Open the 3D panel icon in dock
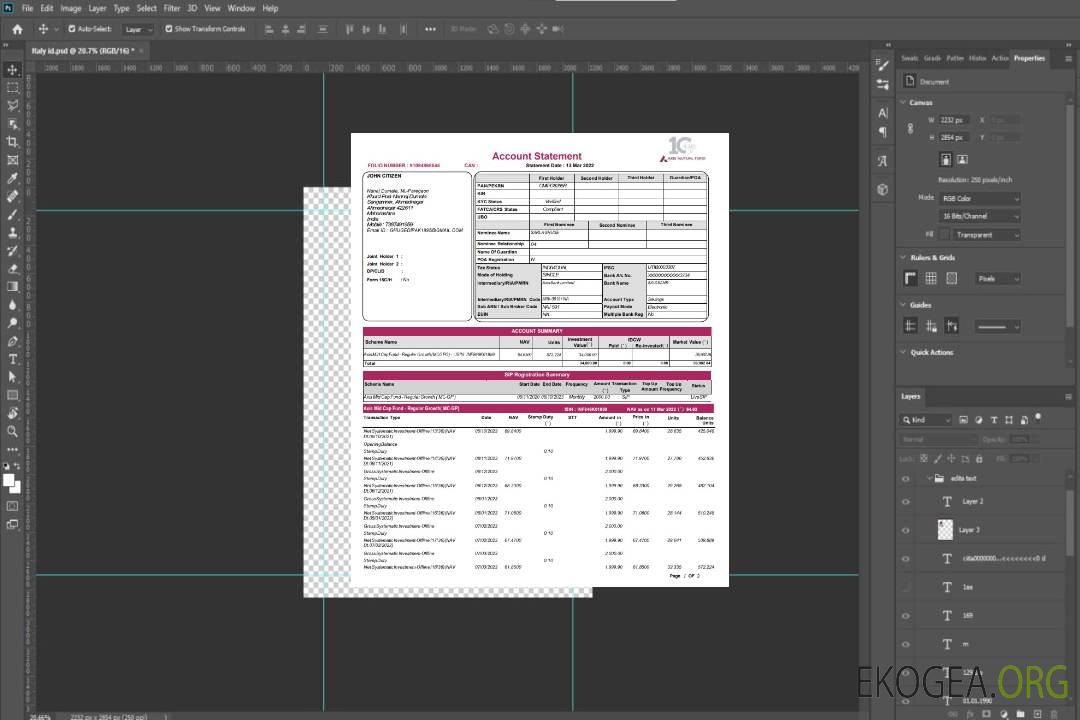Viewport: 1080px width, 720px height. (x=882, y=189)
